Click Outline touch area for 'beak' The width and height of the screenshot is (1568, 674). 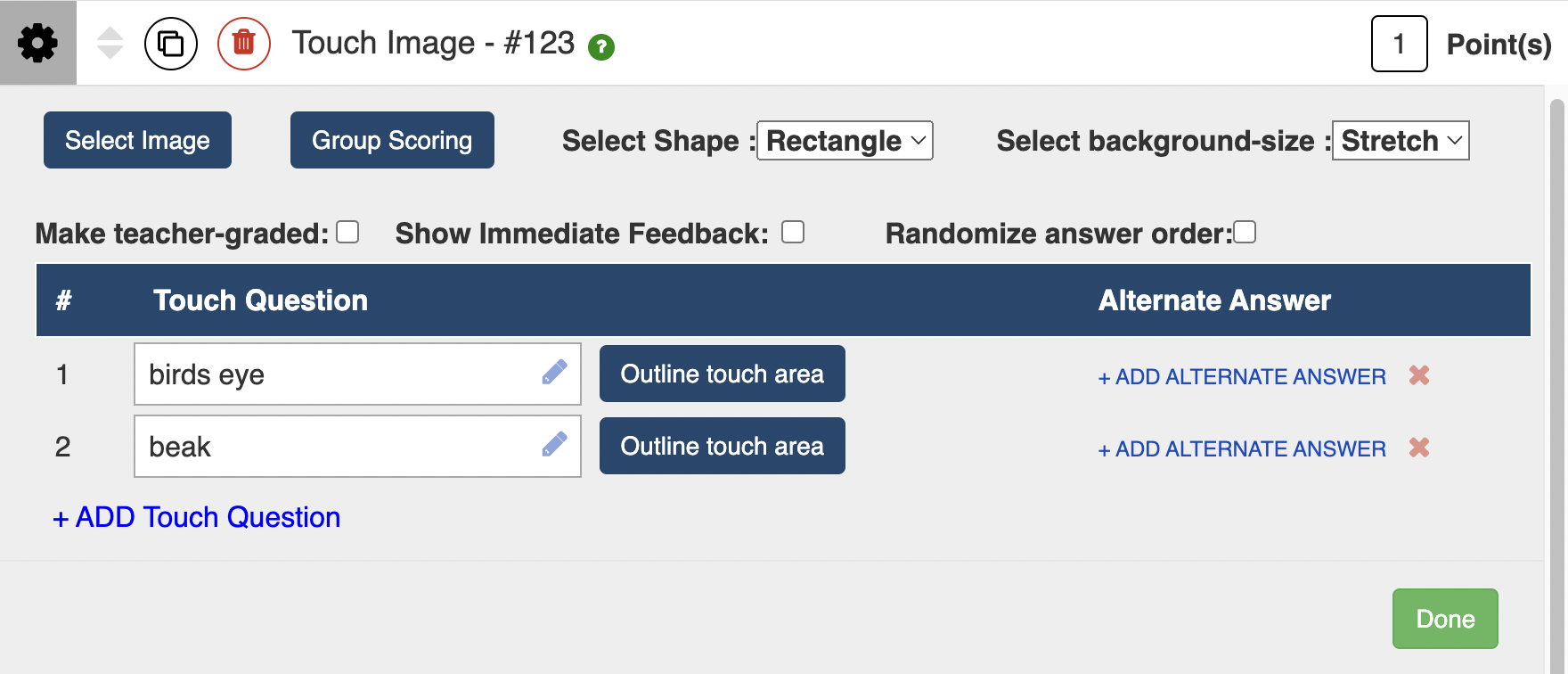722,446
